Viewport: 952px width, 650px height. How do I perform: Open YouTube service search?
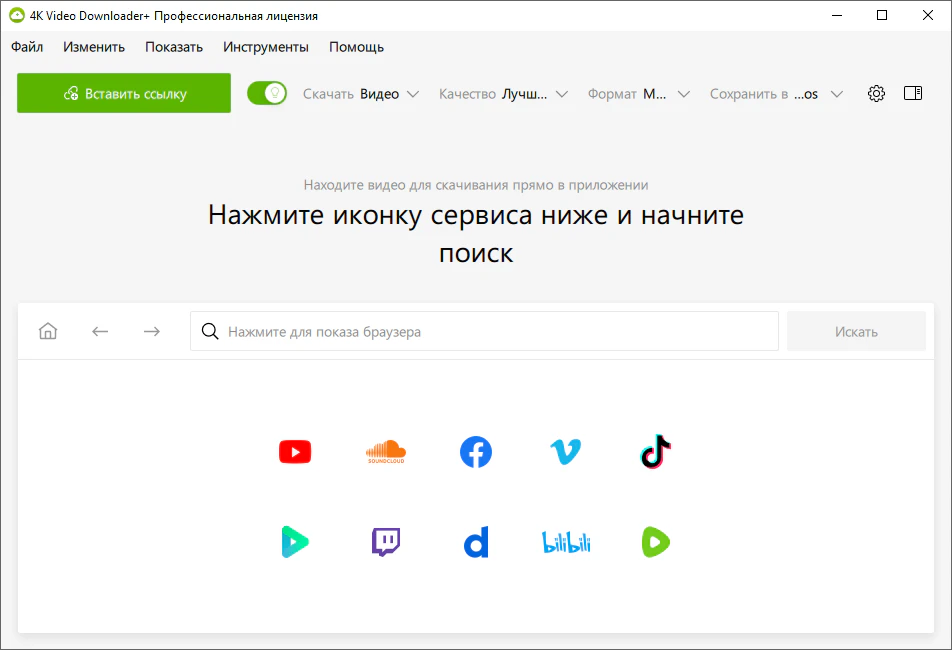(294, 451)
